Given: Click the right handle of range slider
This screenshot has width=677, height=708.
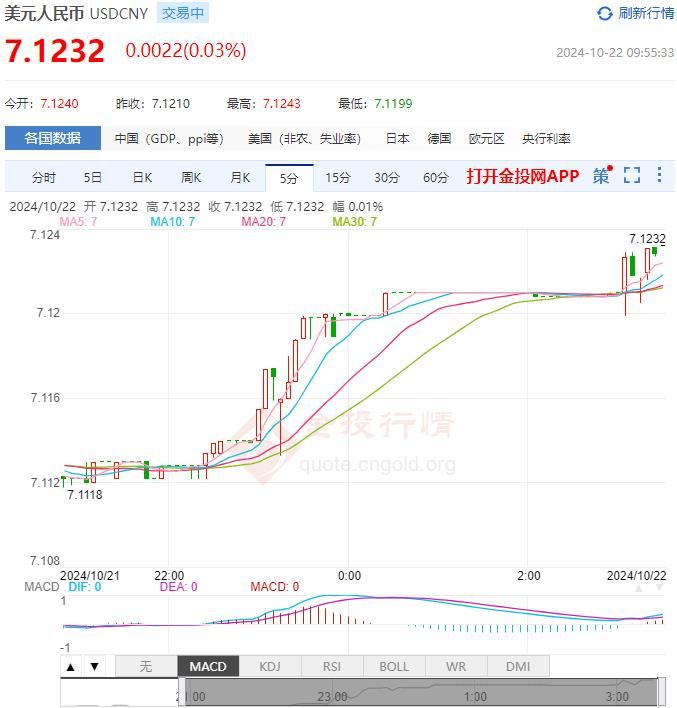Looking at the screenshot, I should coord(661,692).
